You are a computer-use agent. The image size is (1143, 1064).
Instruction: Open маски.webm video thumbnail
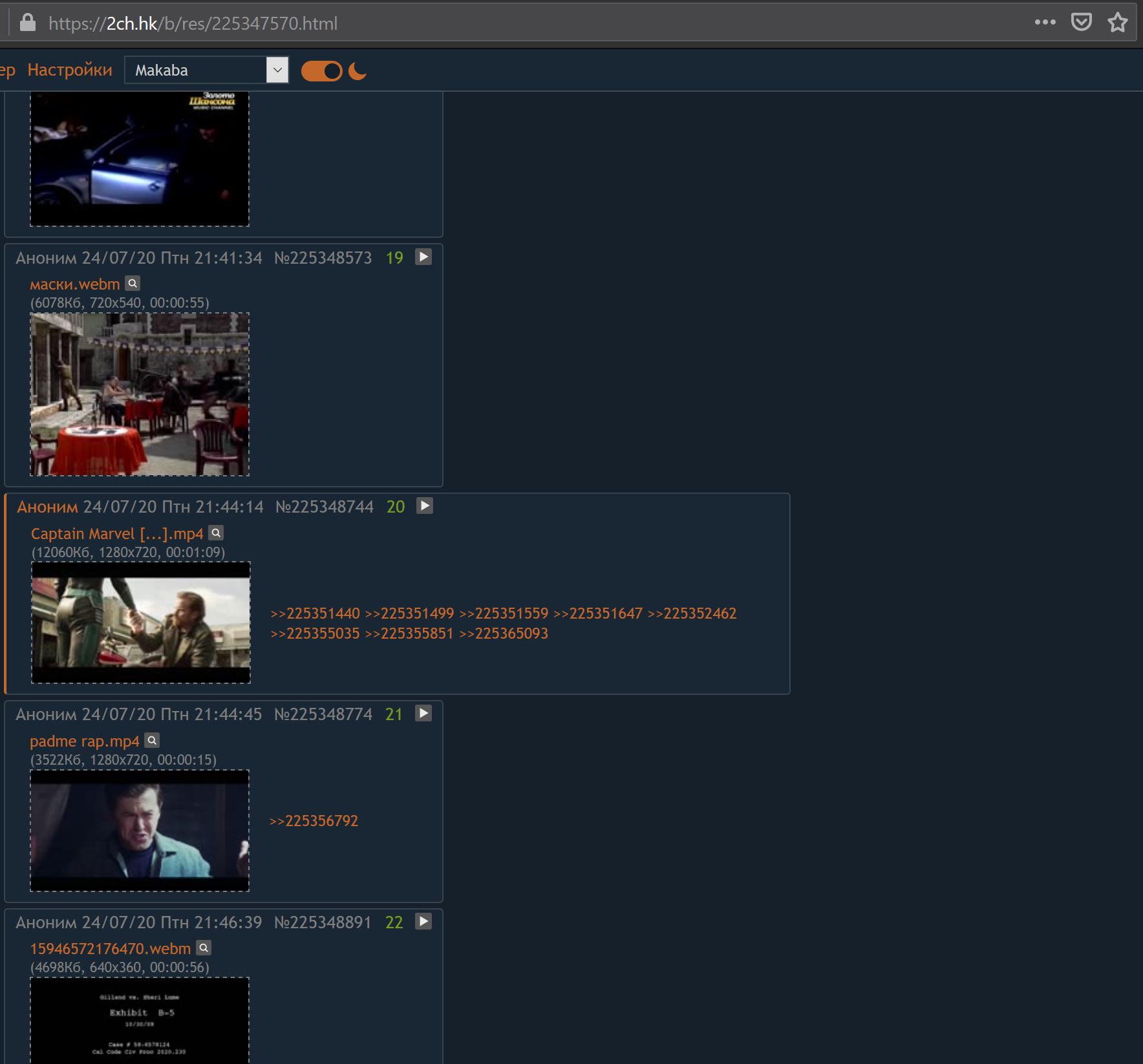(140, 394)
